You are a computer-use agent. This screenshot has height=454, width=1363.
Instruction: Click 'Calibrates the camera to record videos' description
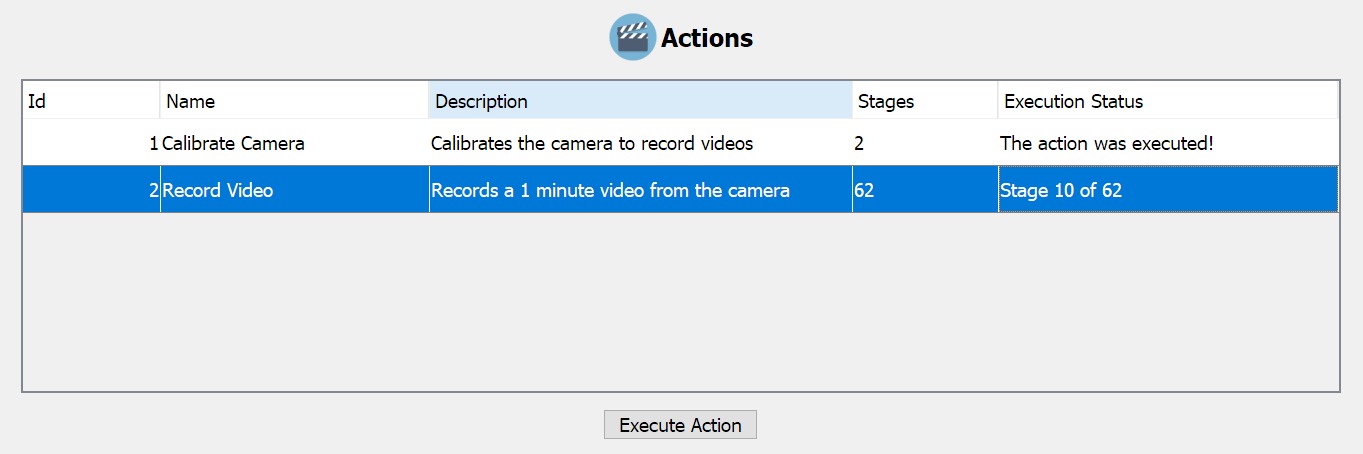[592, 144]
